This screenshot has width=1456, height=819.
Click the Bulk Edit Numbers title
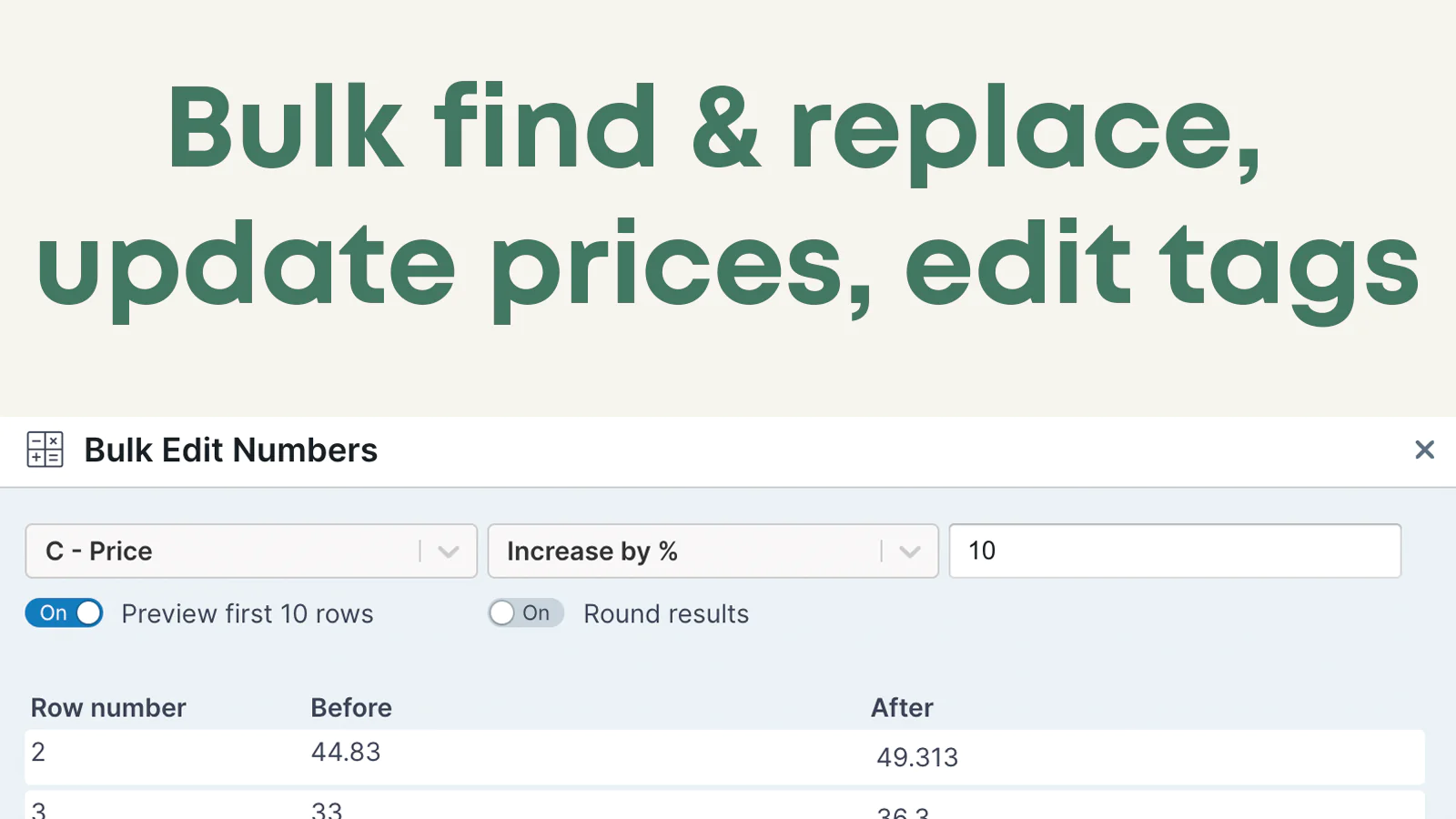(231, 450)
